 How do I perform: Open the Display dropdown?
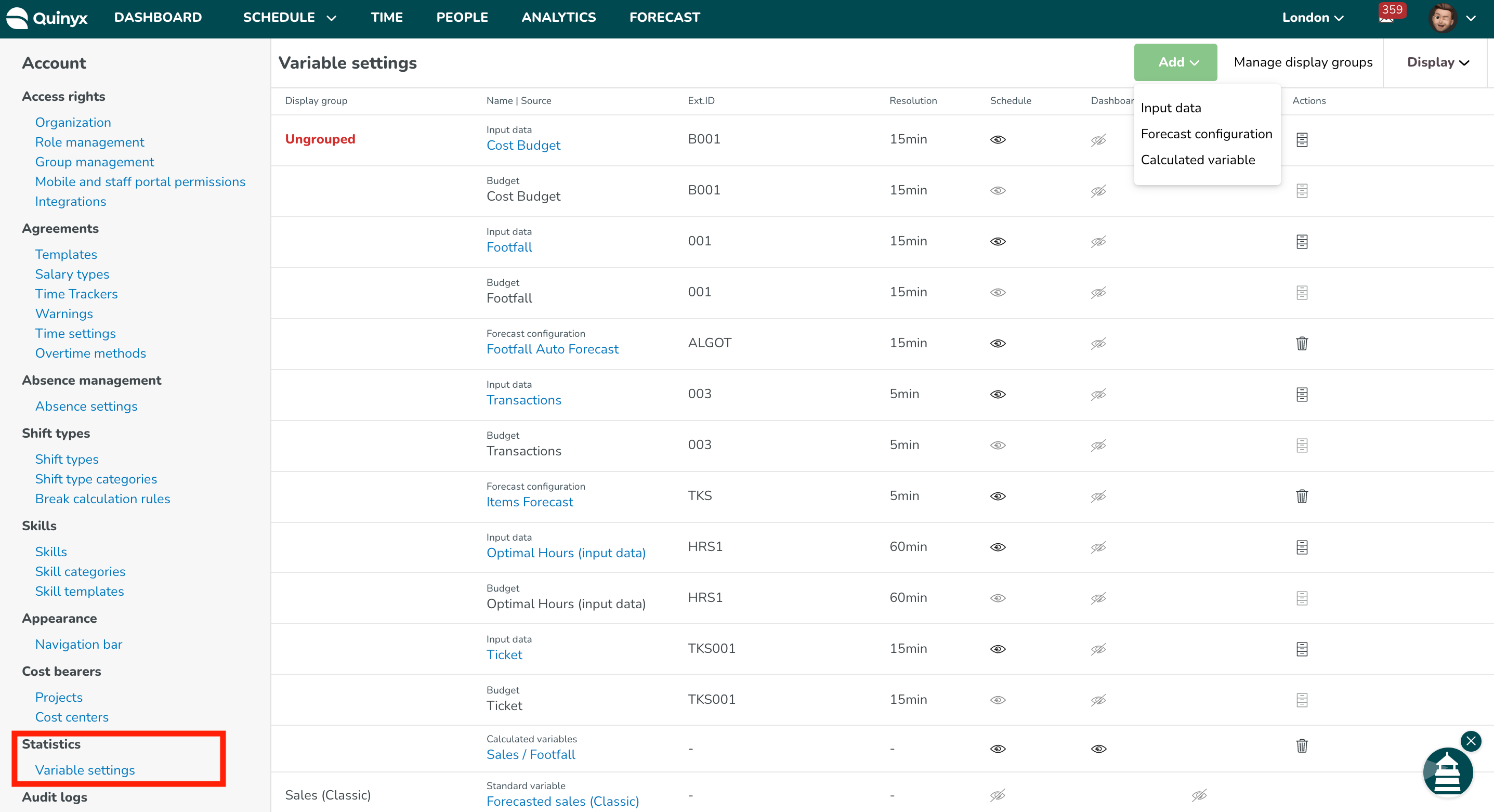click(x=1438, y=62)
